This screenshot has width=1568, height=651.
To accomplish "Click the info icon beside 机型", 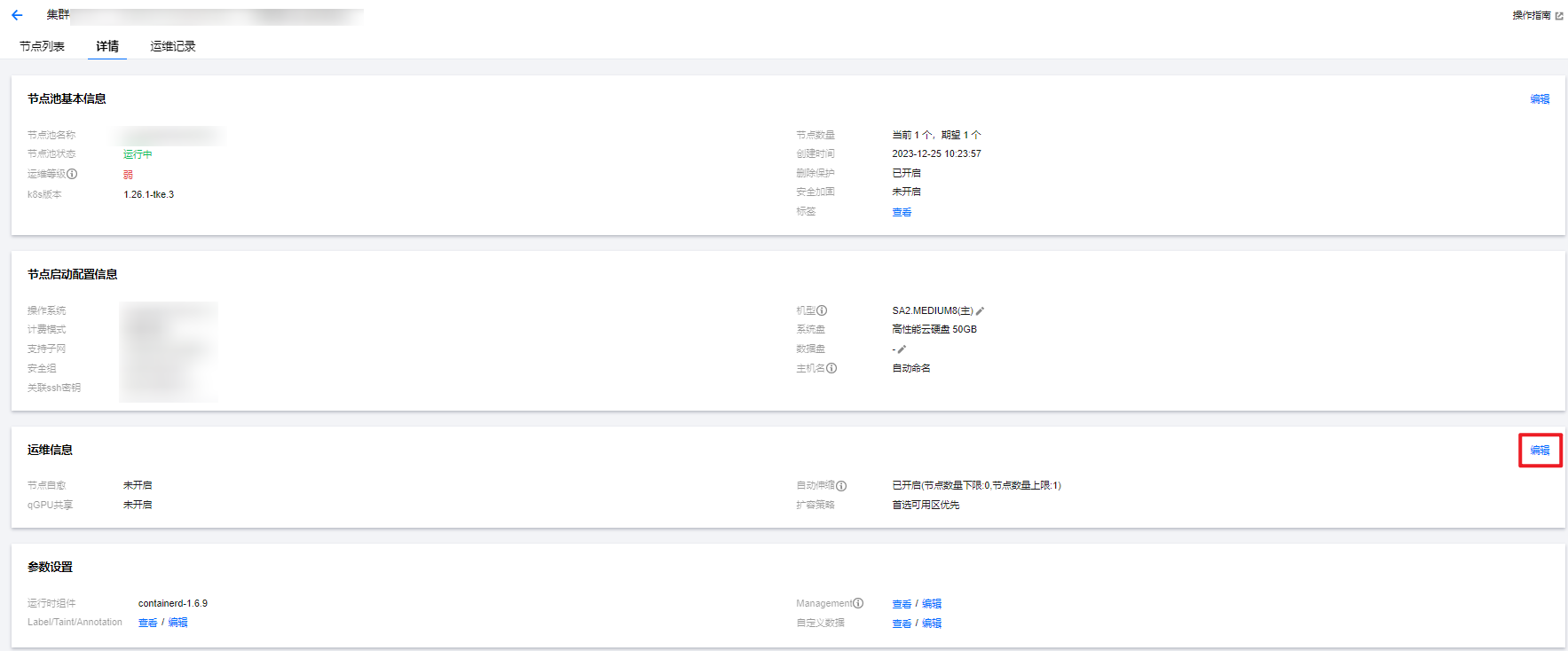I will point(822,310).
